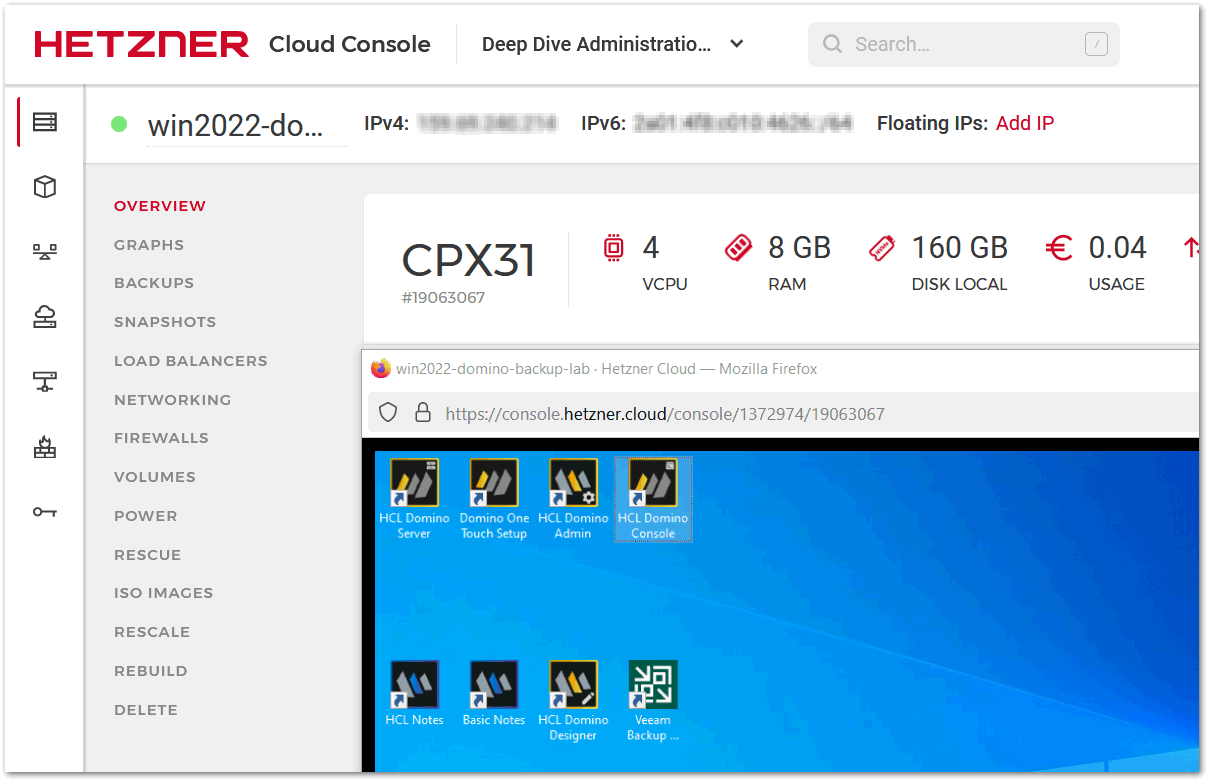Click the Hetzner logo
1208x781 pixels.
(141, 44)
